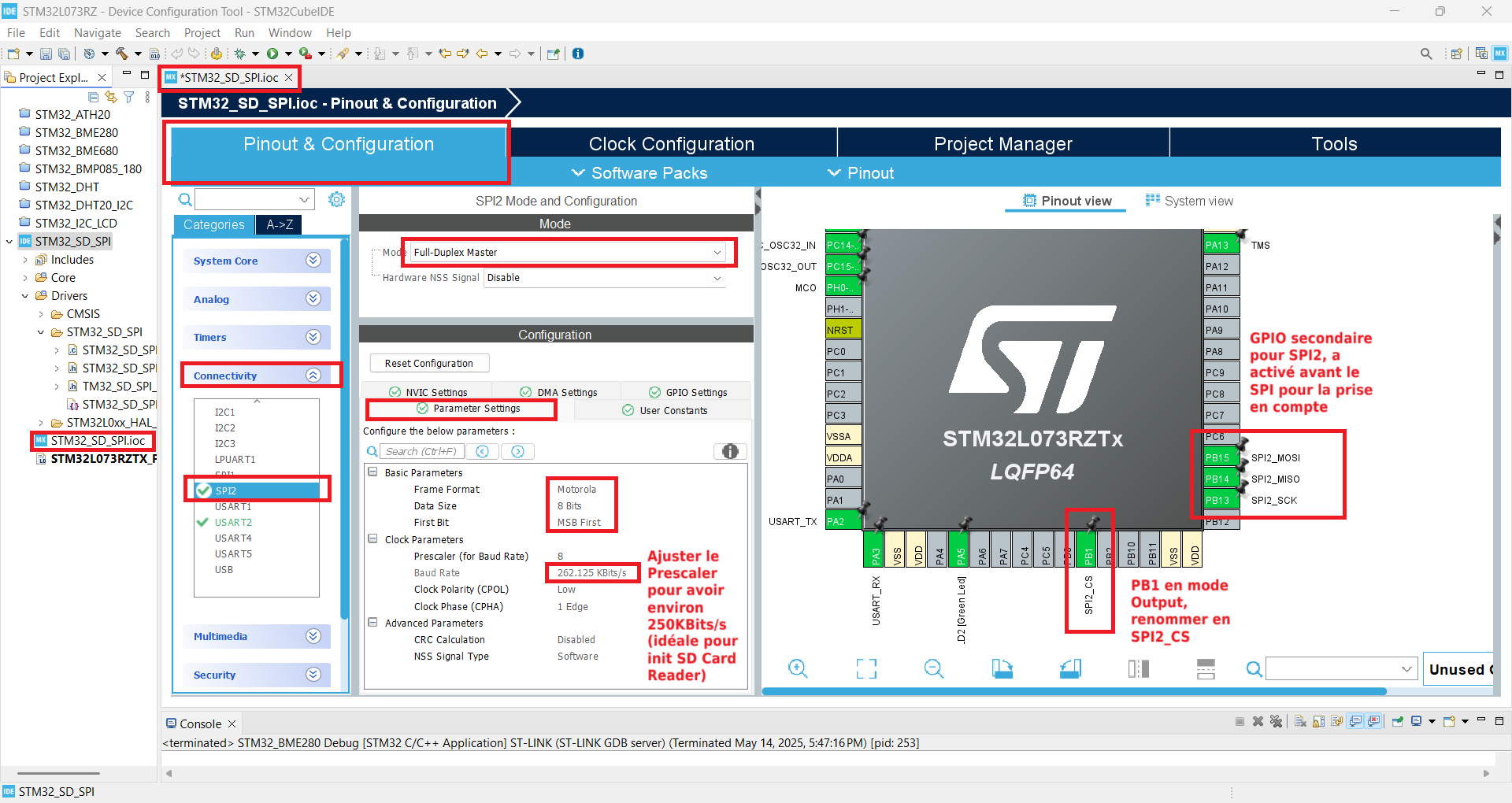
Task: Click the pinout horizontal blue scrollbar
Action: (1074, 691)
